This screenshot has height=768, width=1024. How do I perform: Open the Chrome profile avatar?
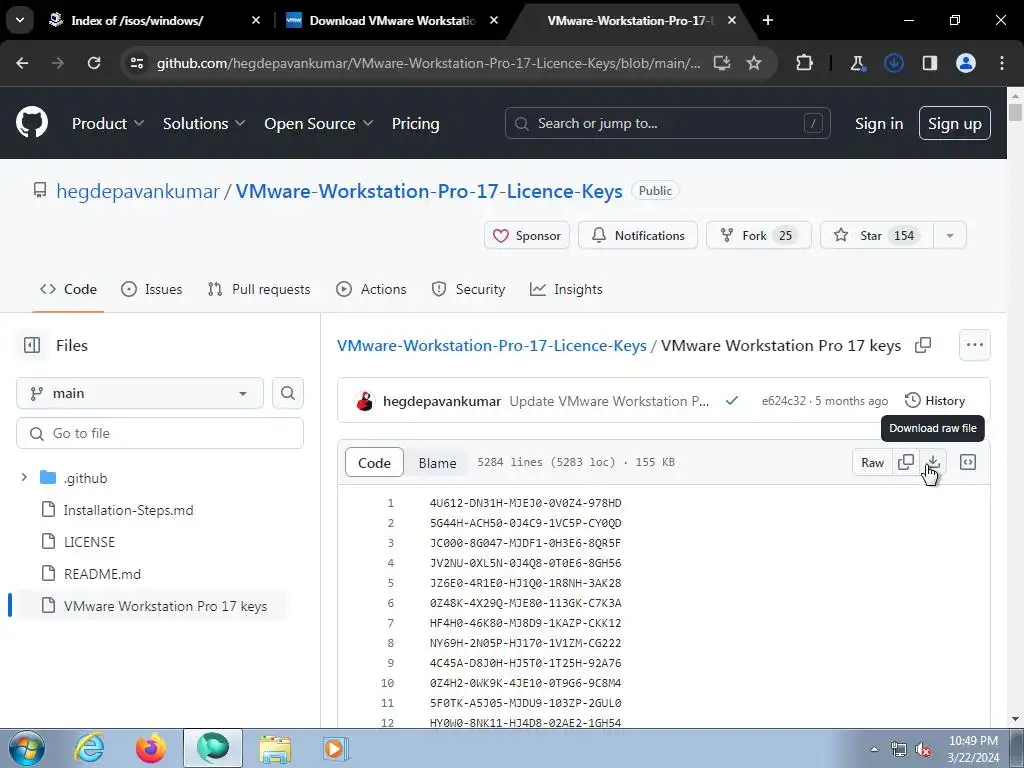[966, 63]
